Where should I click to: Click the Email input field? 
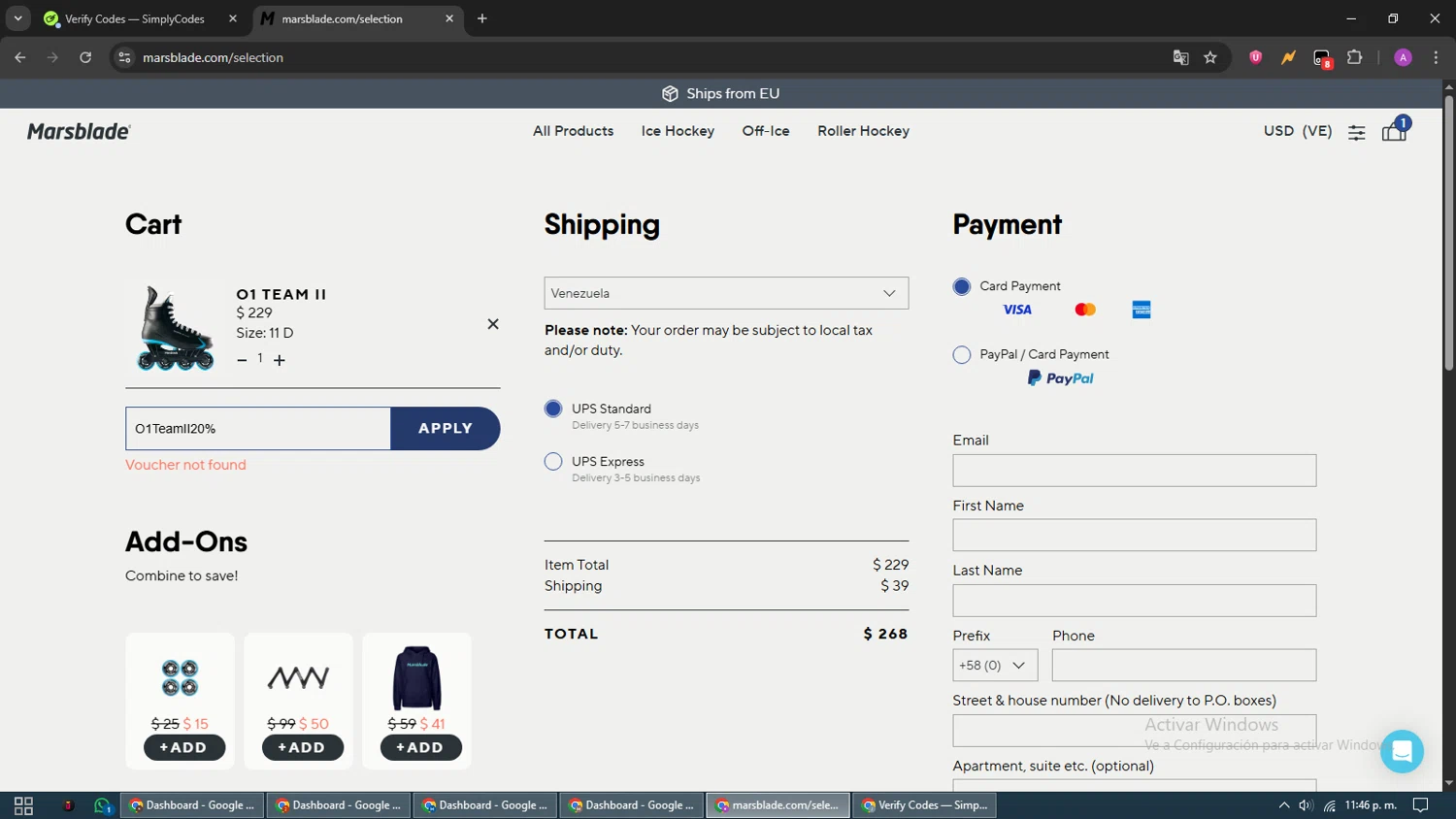pyautogui.click(x=1135, y=471)
